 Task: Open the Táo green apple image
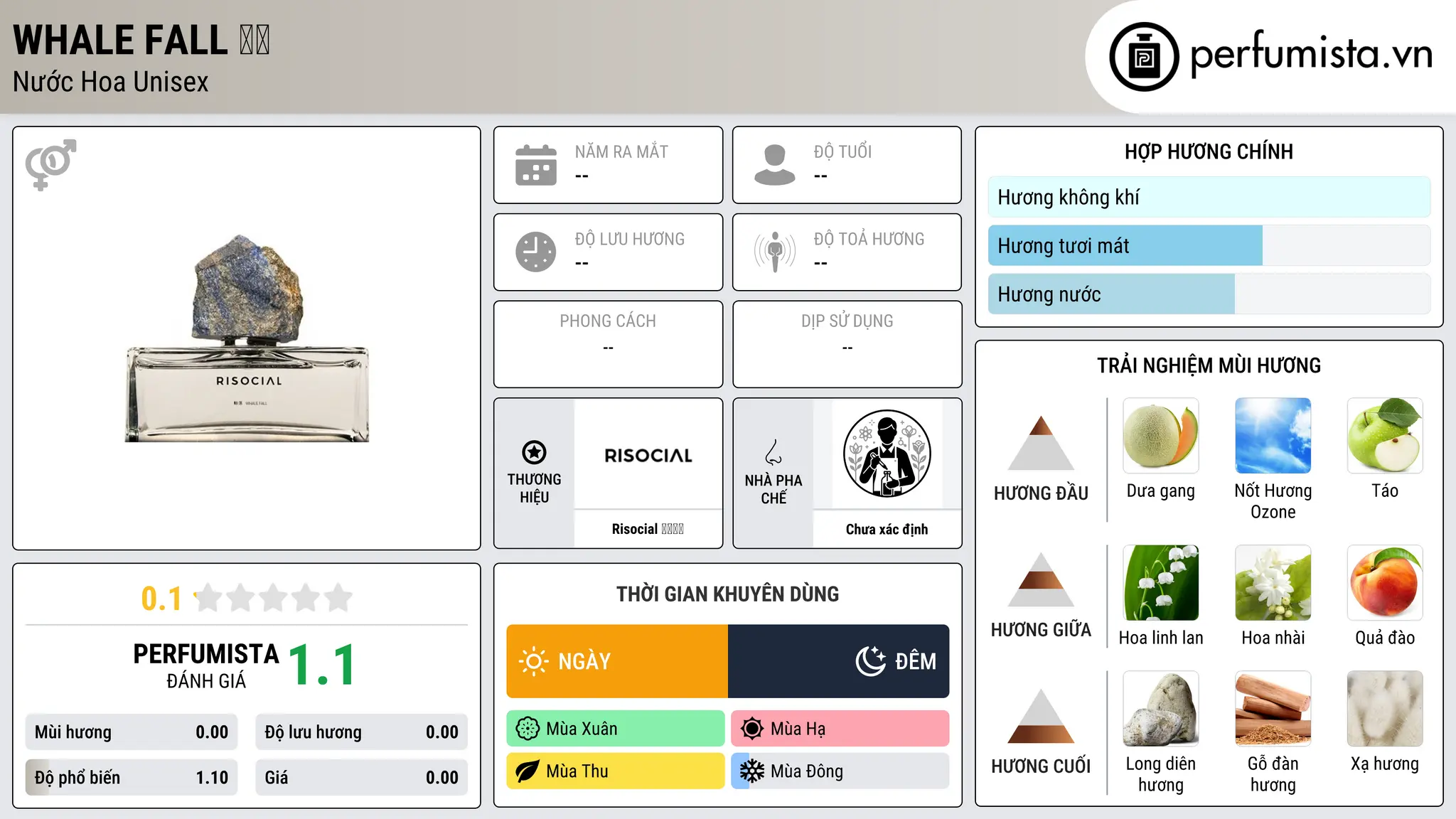tap(1385, 436)
